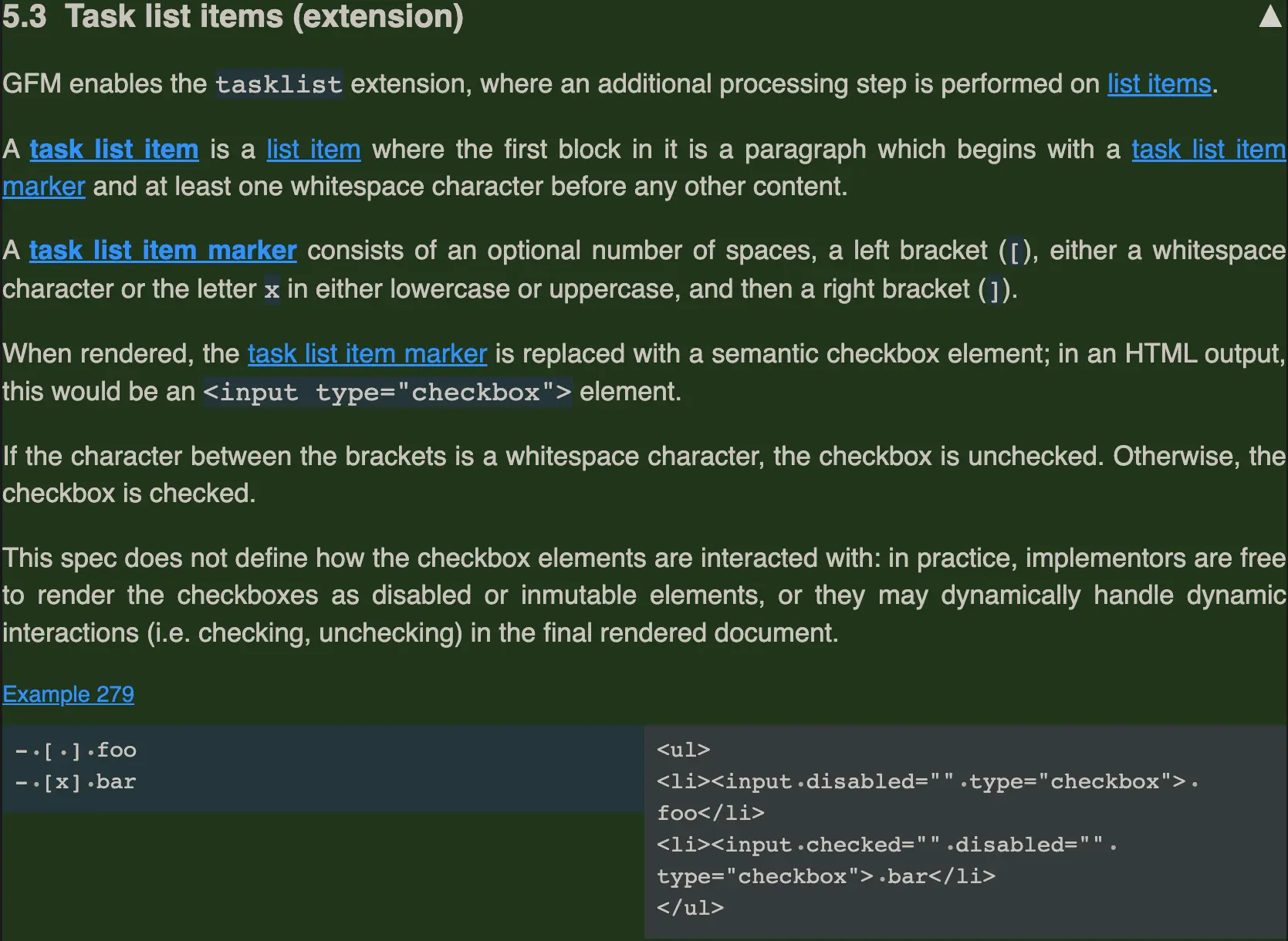The height and width of the screenshot is (941, 1288).
Task: Click the 'type="checkbox"> bar</li>' output line
Action: [x=826, y=876]
